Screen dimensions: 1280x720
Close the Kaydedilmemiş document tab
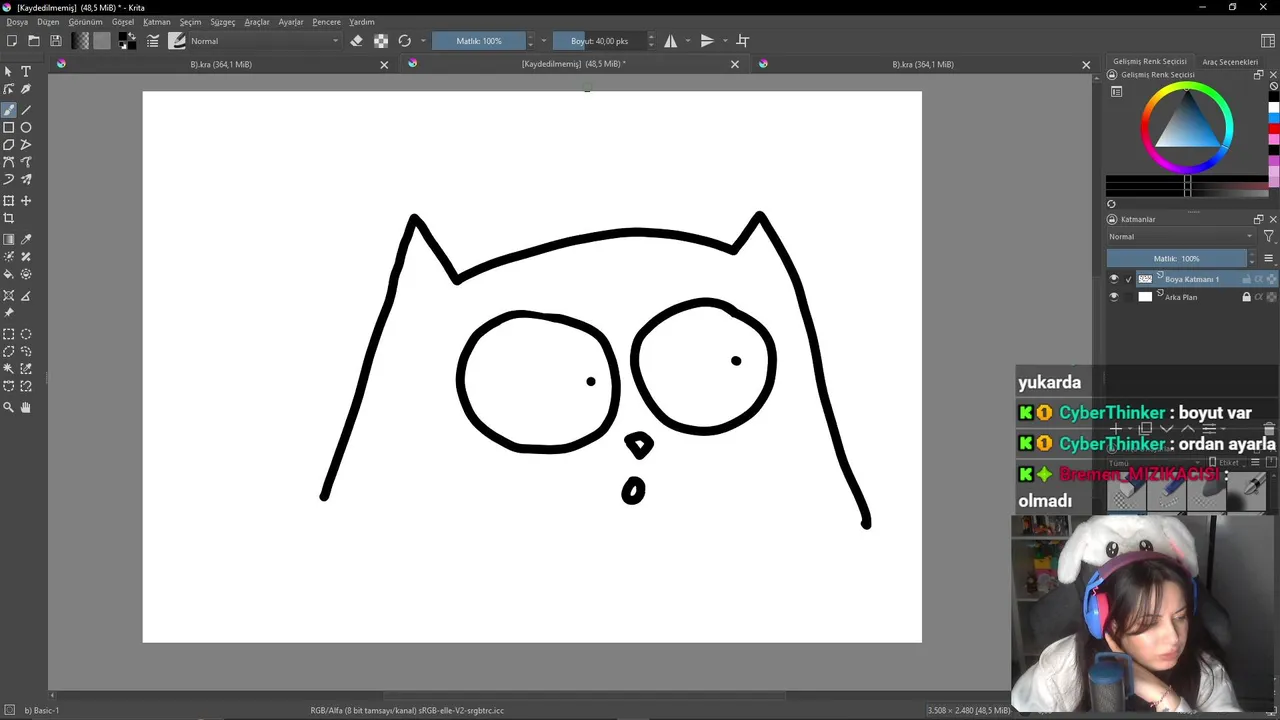tap(735, 64)
